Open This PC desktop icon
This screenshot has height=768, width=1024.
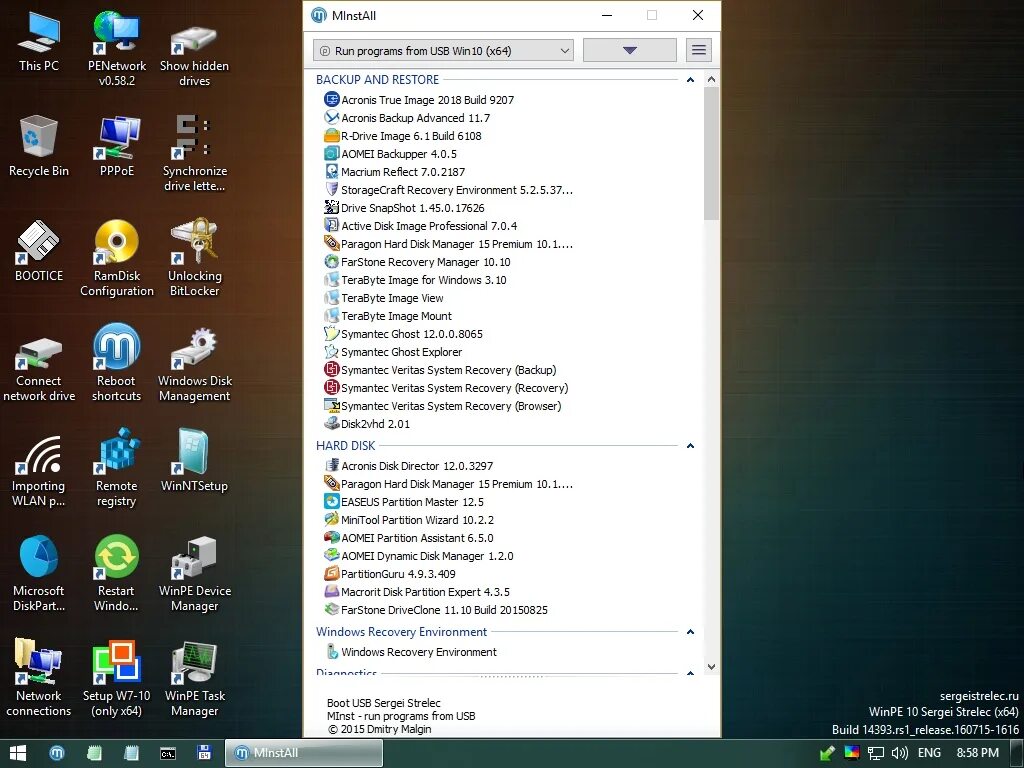point(39,41)
